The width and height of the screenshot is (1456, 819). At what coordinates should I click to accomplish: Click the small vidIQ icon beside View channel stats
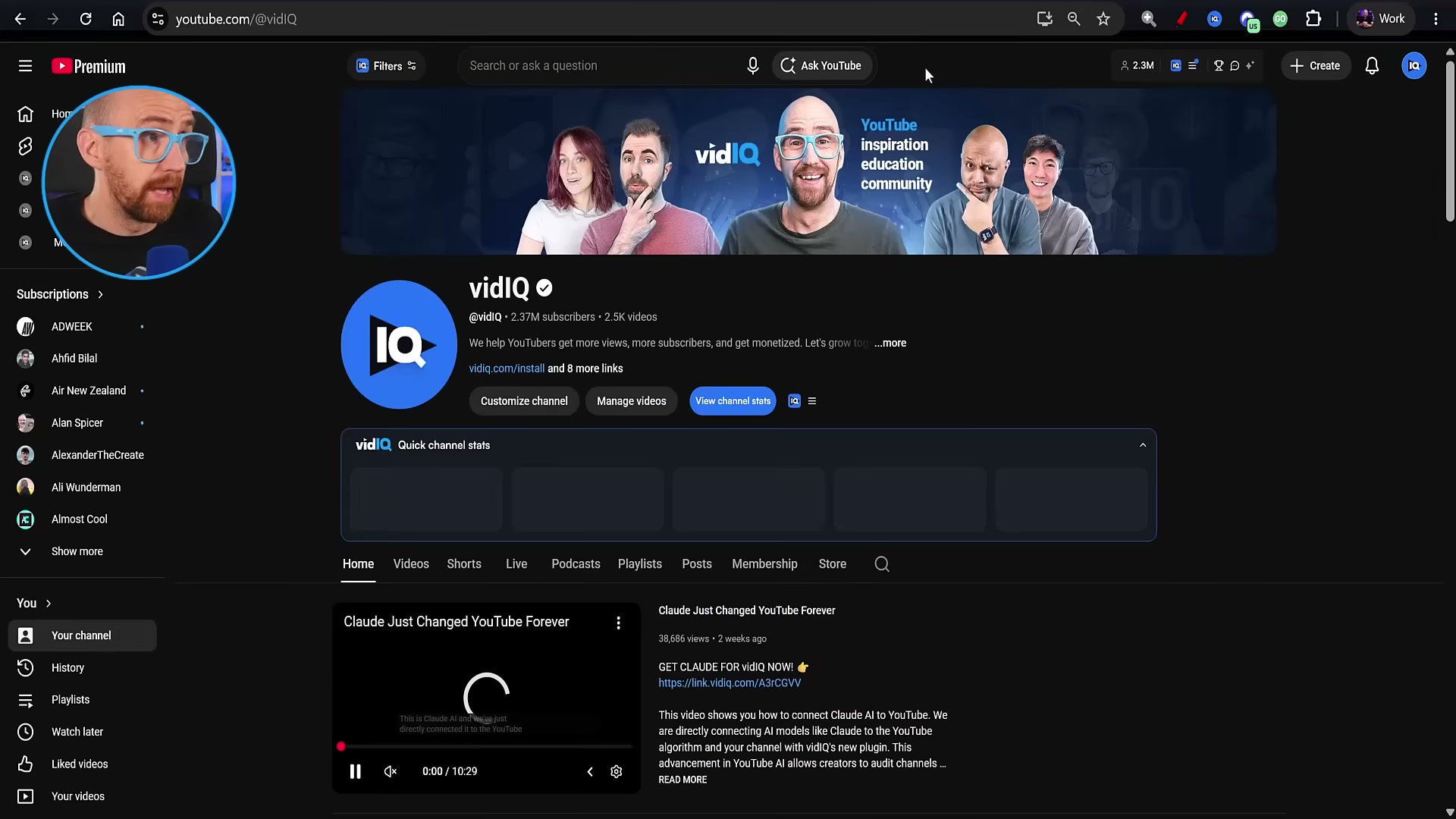pos(794,401)
